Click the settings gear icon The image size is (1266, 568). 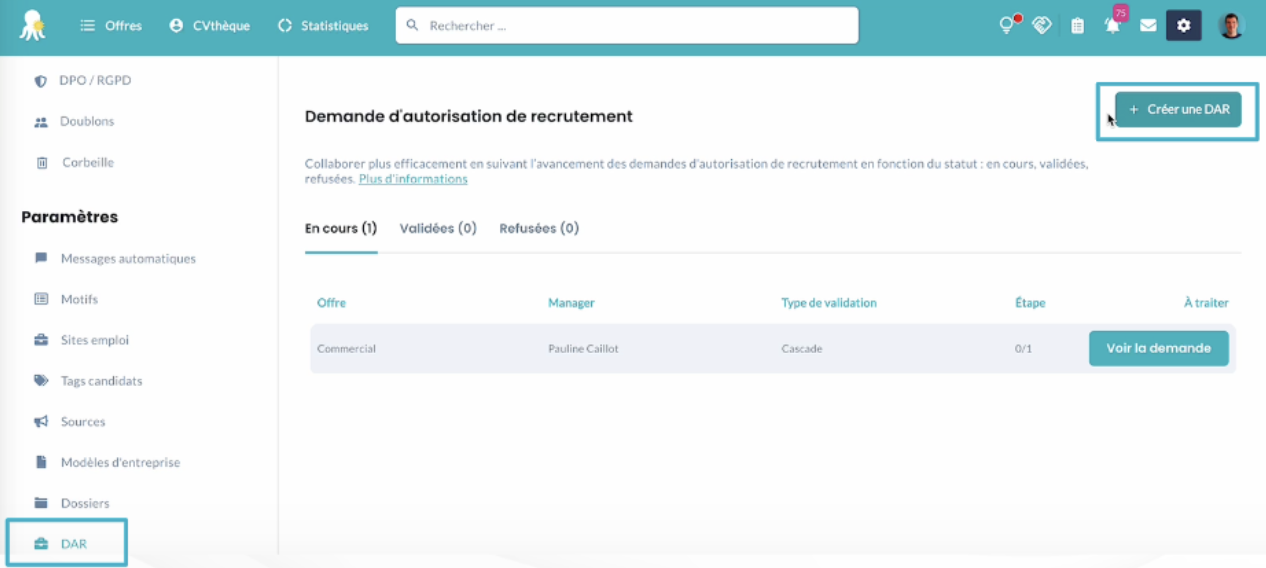1183,26
